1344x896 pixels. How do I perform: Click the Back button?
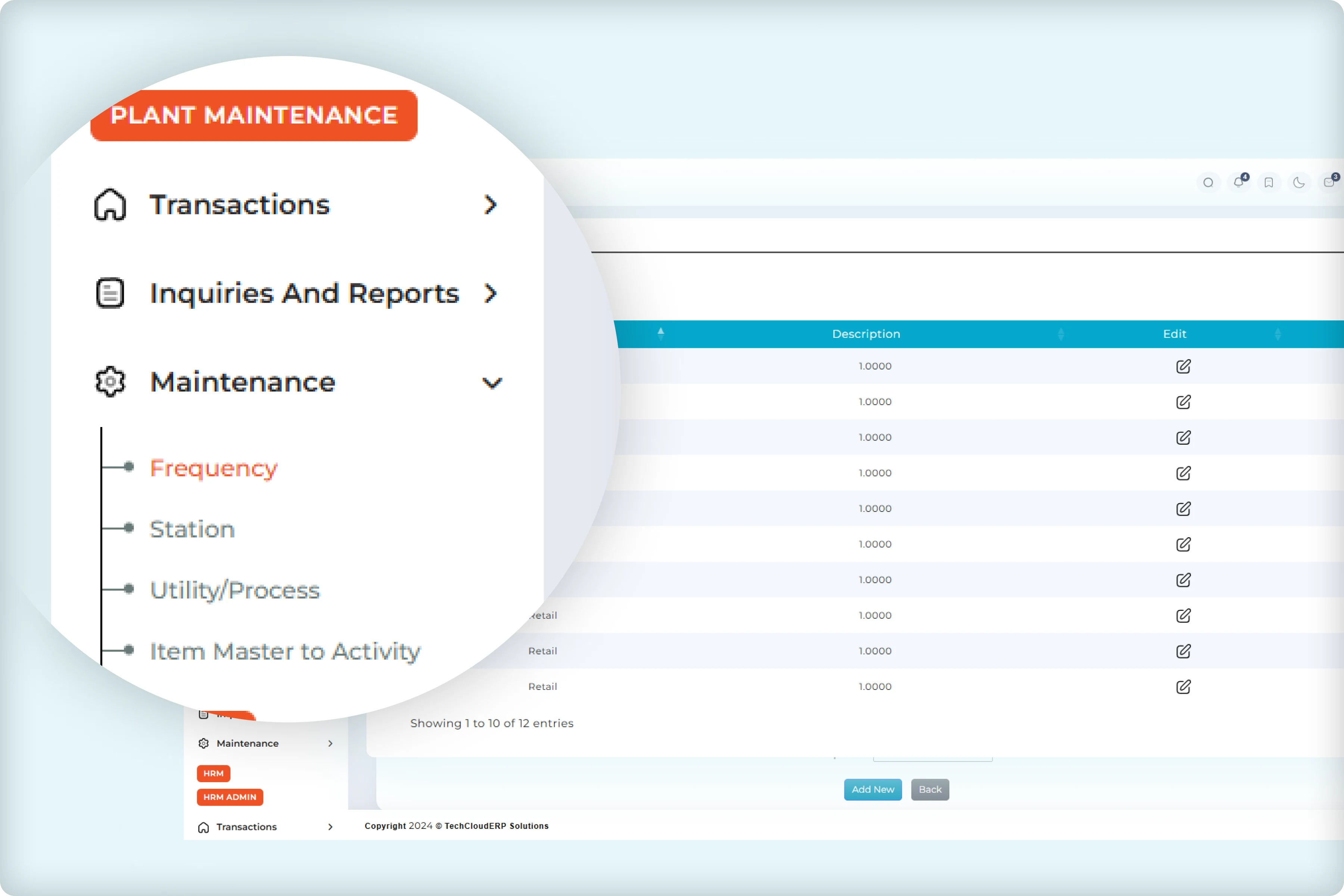pyautogui.click(x=930, y=789)
